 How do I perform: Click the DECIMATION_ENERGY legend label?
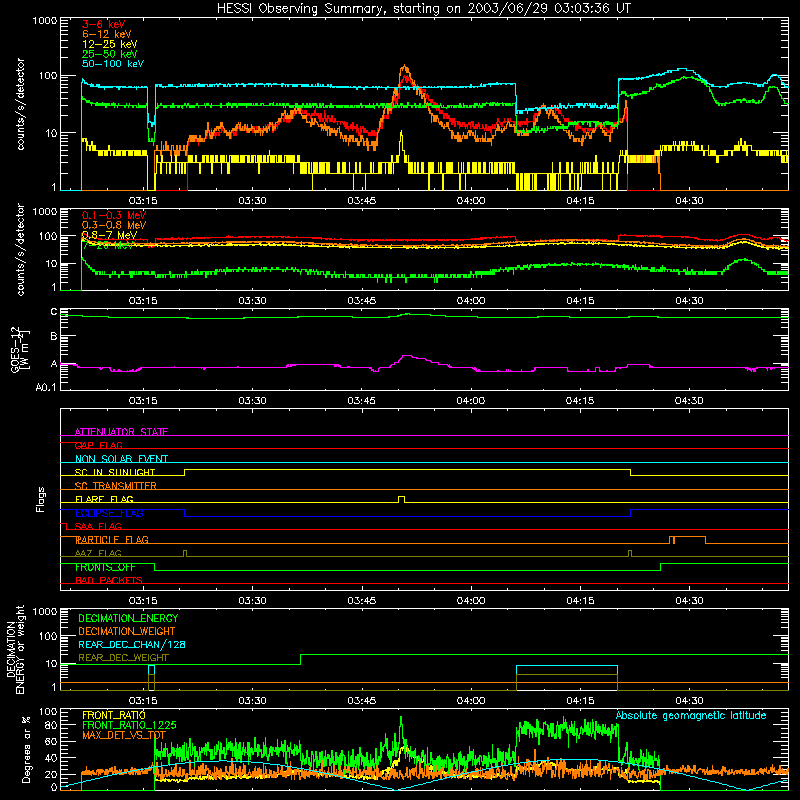(128, 618)
